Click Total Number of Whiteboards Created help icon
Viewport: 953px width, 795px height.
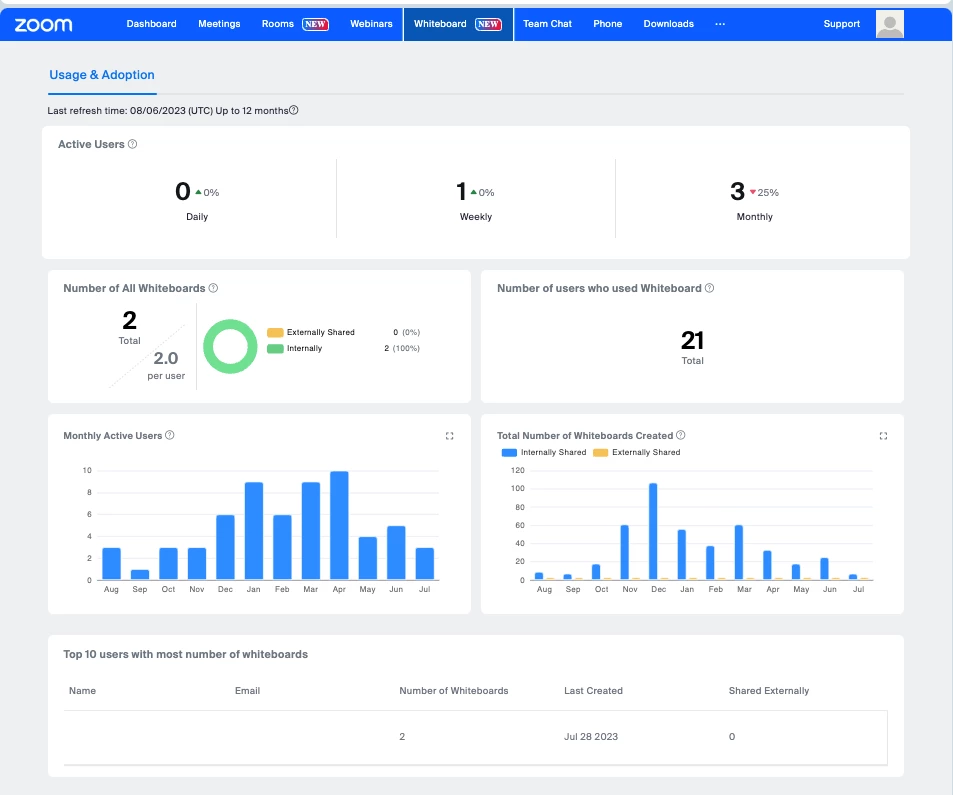[681, 435]
